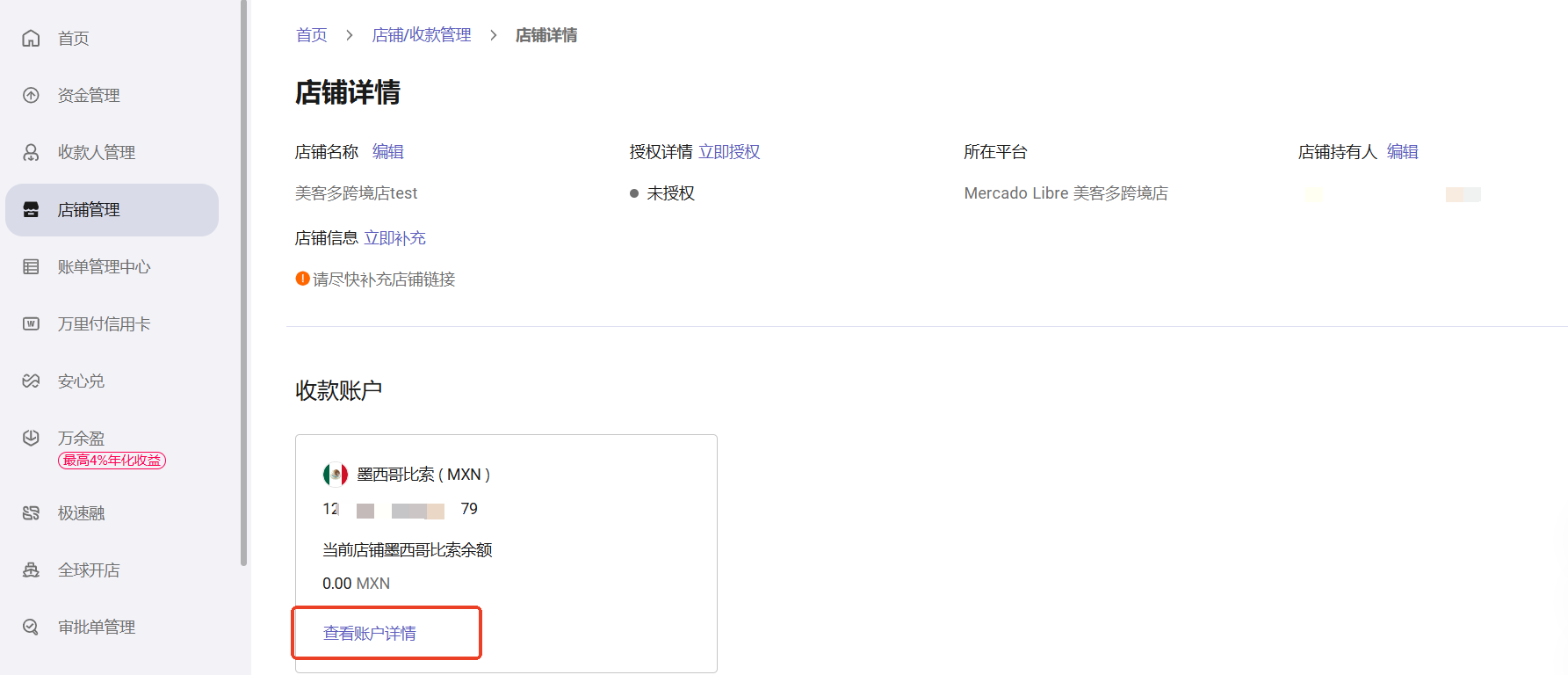Open 极速融 from the sidebar menu
The image size is (1568, 675).
point(81,512)
